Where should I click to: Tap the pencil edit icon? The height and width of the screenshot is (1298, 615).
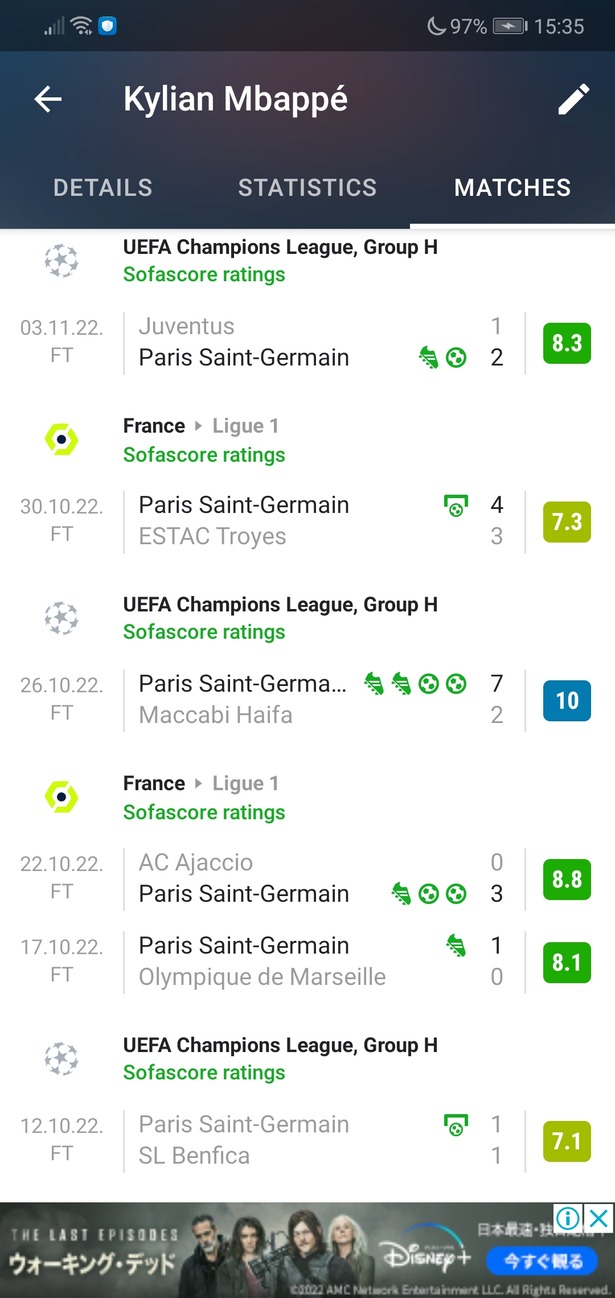[574, 99]
